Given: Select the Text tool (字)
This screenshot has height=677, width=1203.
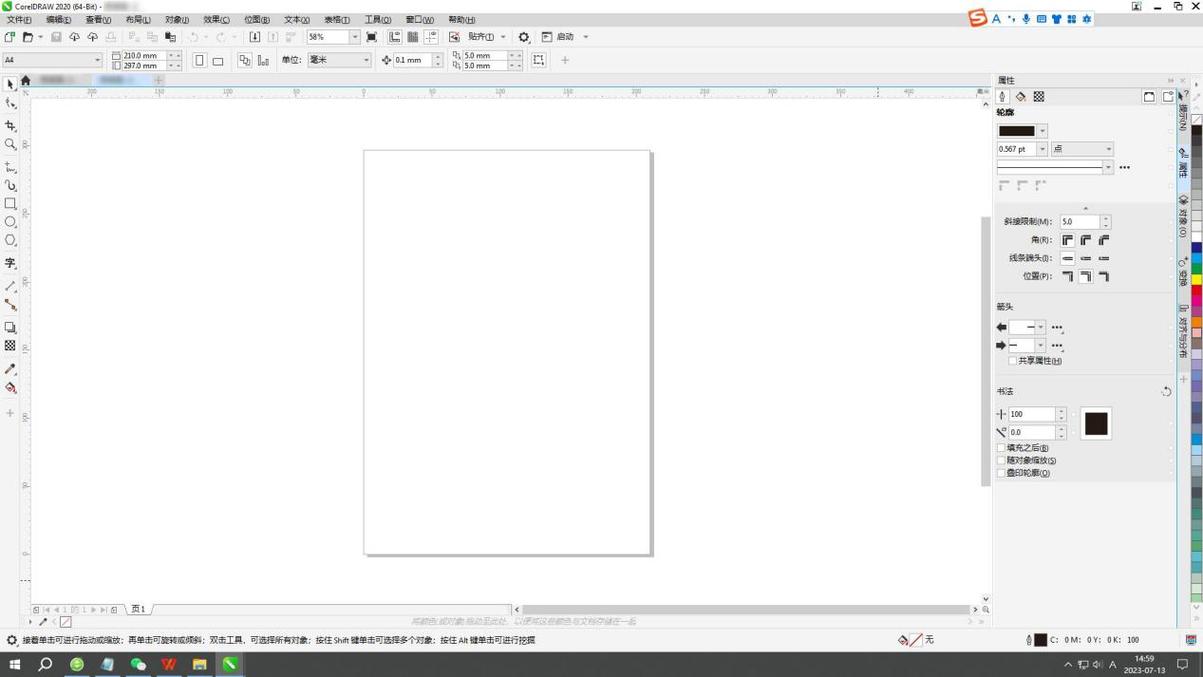Looking at the screenshot, I should [10, 263].
